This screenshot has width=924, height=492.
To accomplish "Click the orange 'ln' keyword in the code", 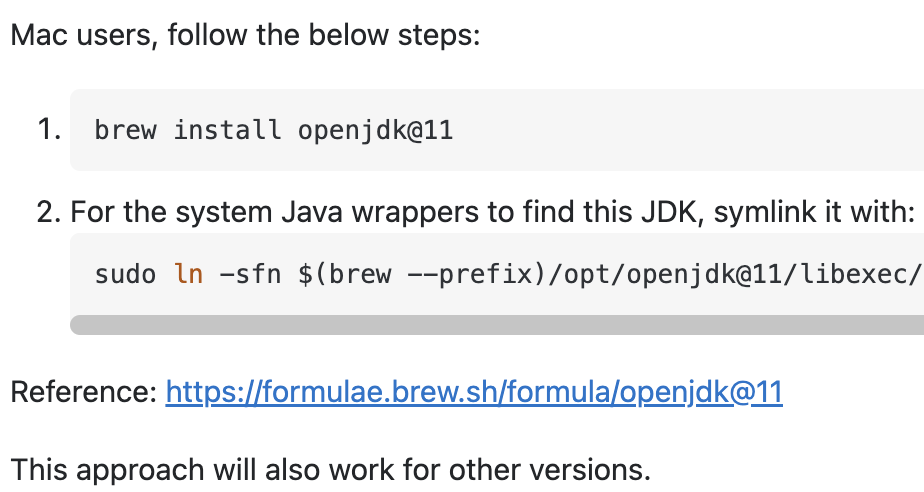I will click(x=189, y=275).
